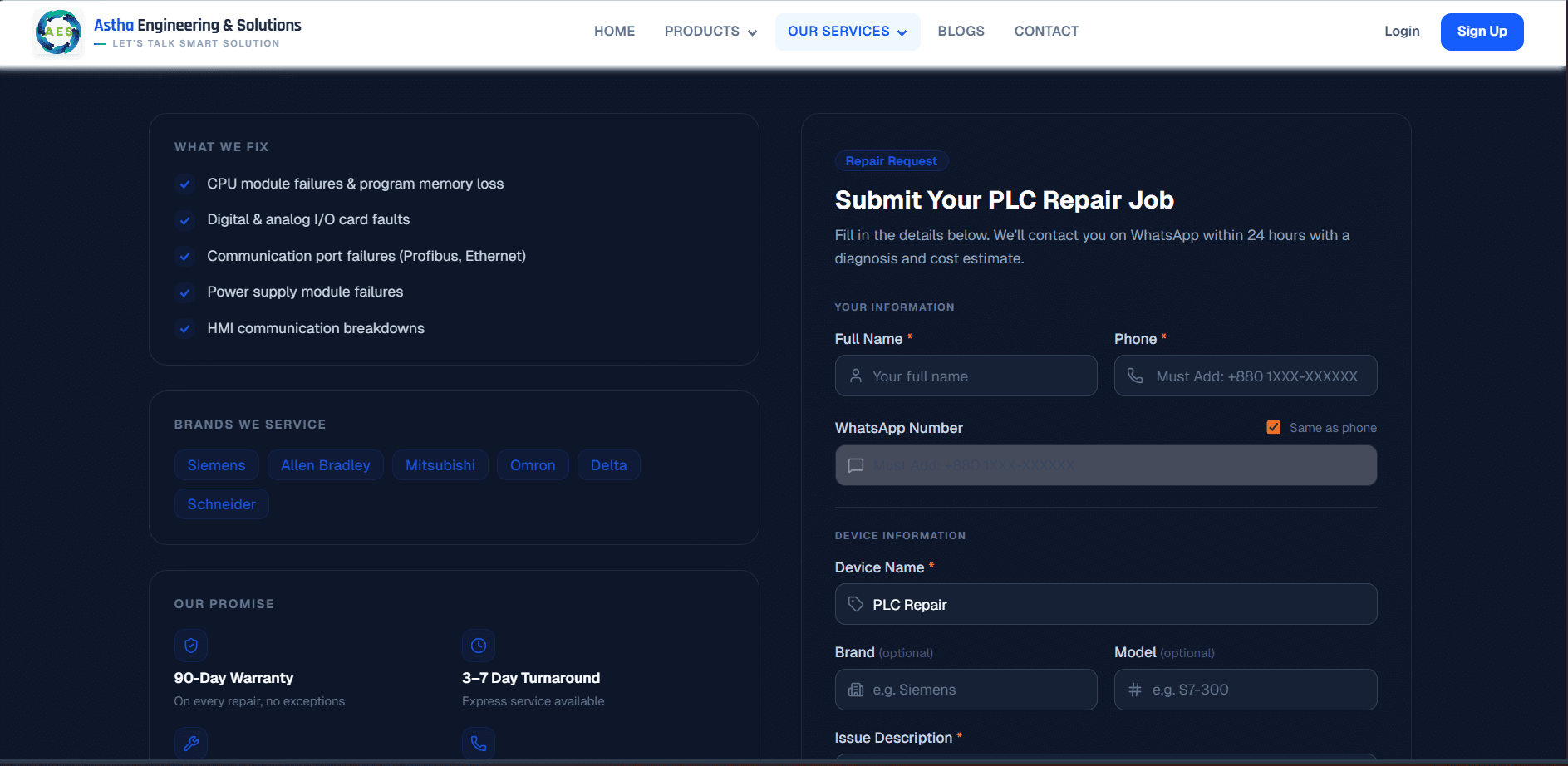
Task: Click the AES company logo
Action: pyautogui.click(x=58, y=32)
